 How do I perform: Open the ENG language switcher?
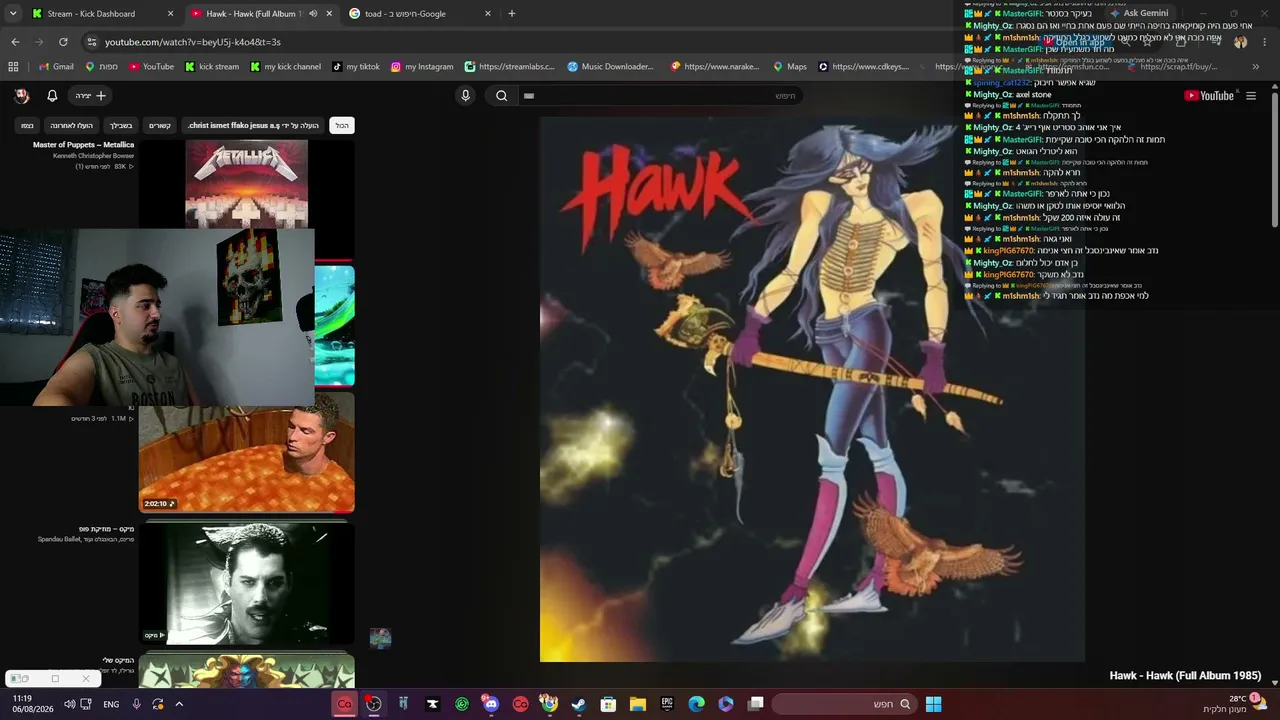click(111, 704)
